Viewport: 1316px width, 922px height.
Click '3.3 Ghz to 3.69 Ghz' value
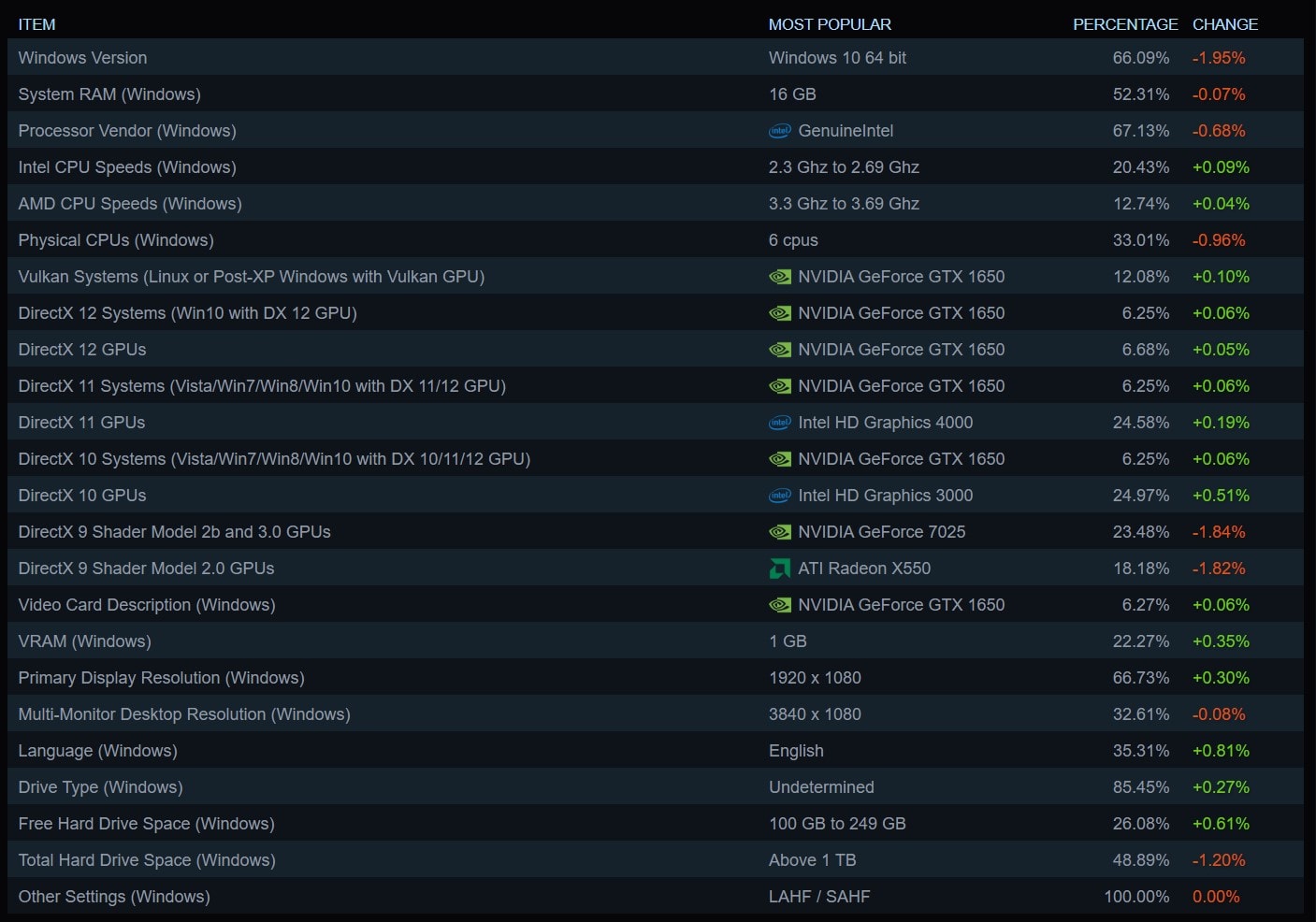coord(844,204)
